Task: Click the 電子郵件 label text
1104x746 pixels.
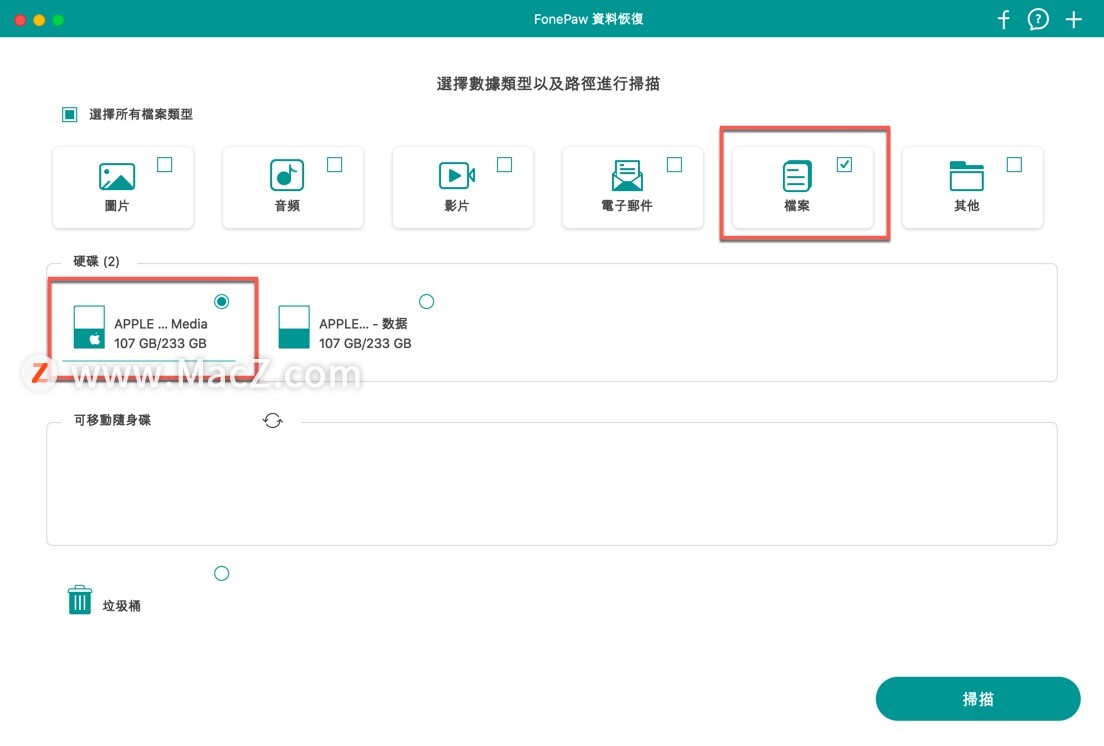Action: coord(627,206)
